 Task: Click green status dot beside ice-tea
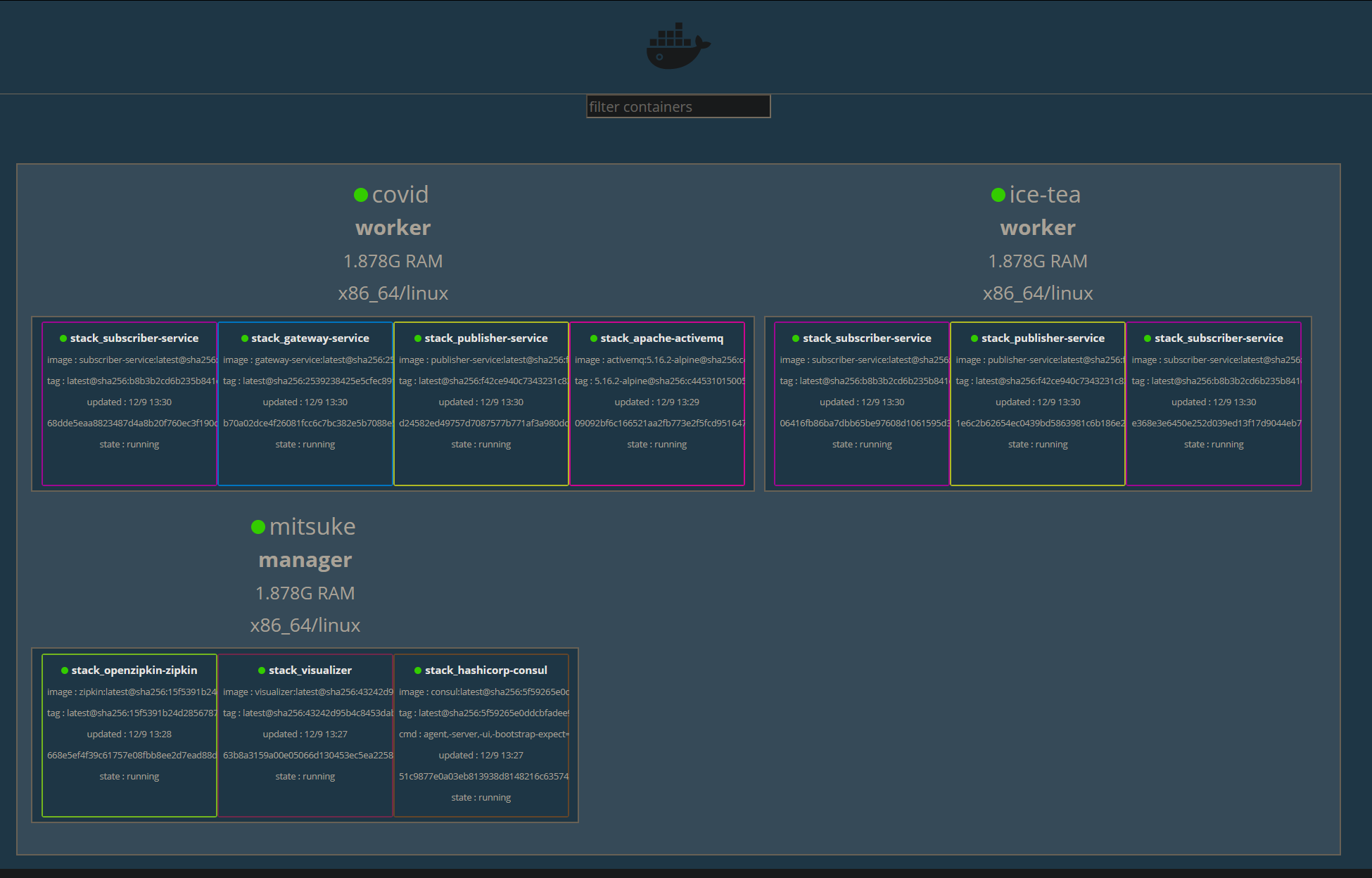click(x=998, y=195)
